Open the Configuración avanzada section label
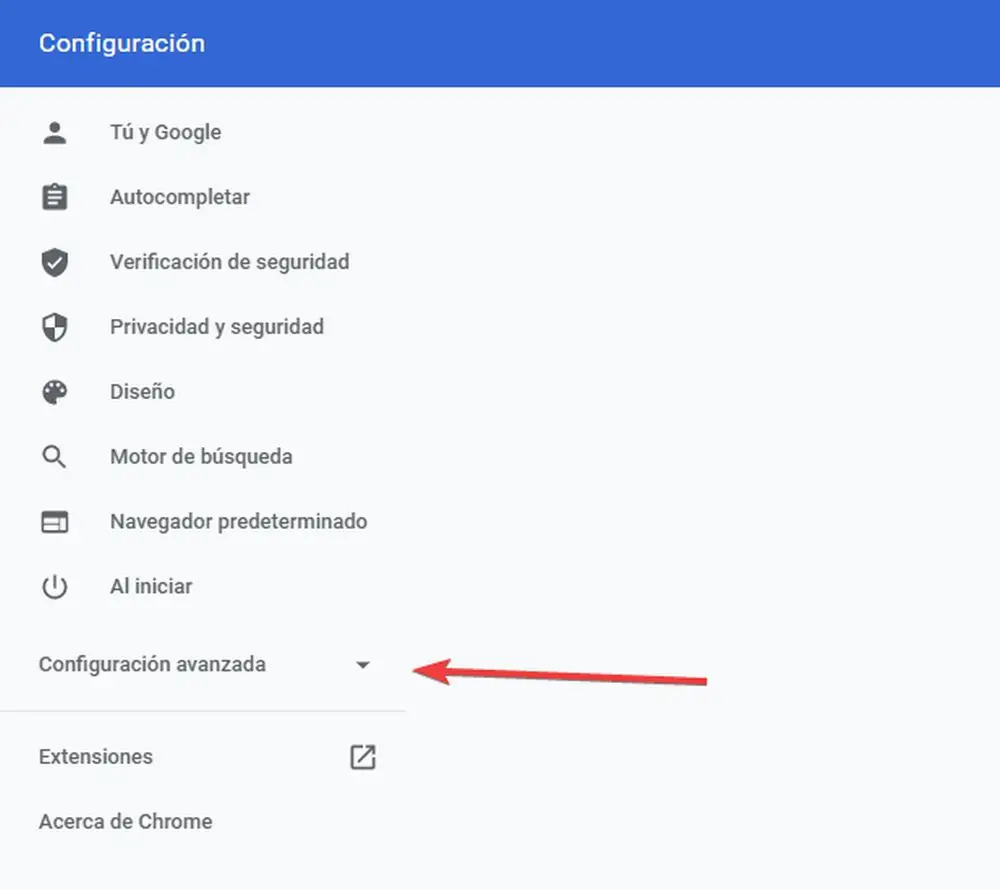The height and width of the screenshot is (890, 1000). point(152,665)
